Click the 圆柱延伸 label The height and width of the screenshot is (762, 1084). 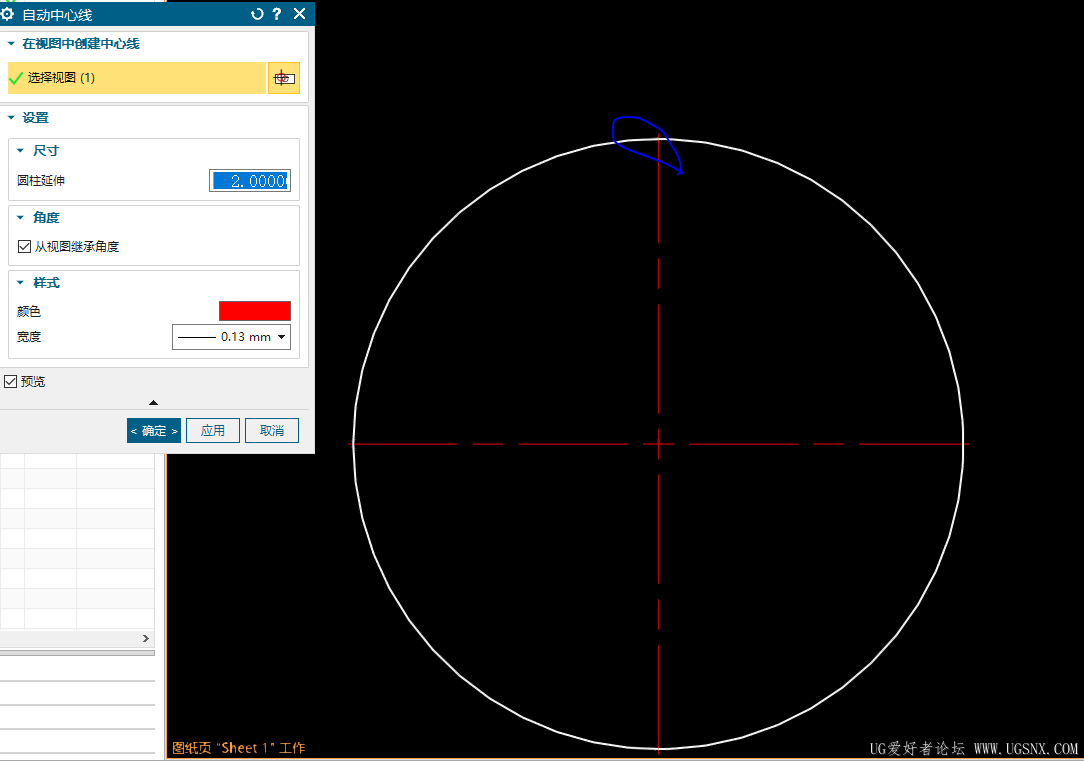click(x=41, y=180)
